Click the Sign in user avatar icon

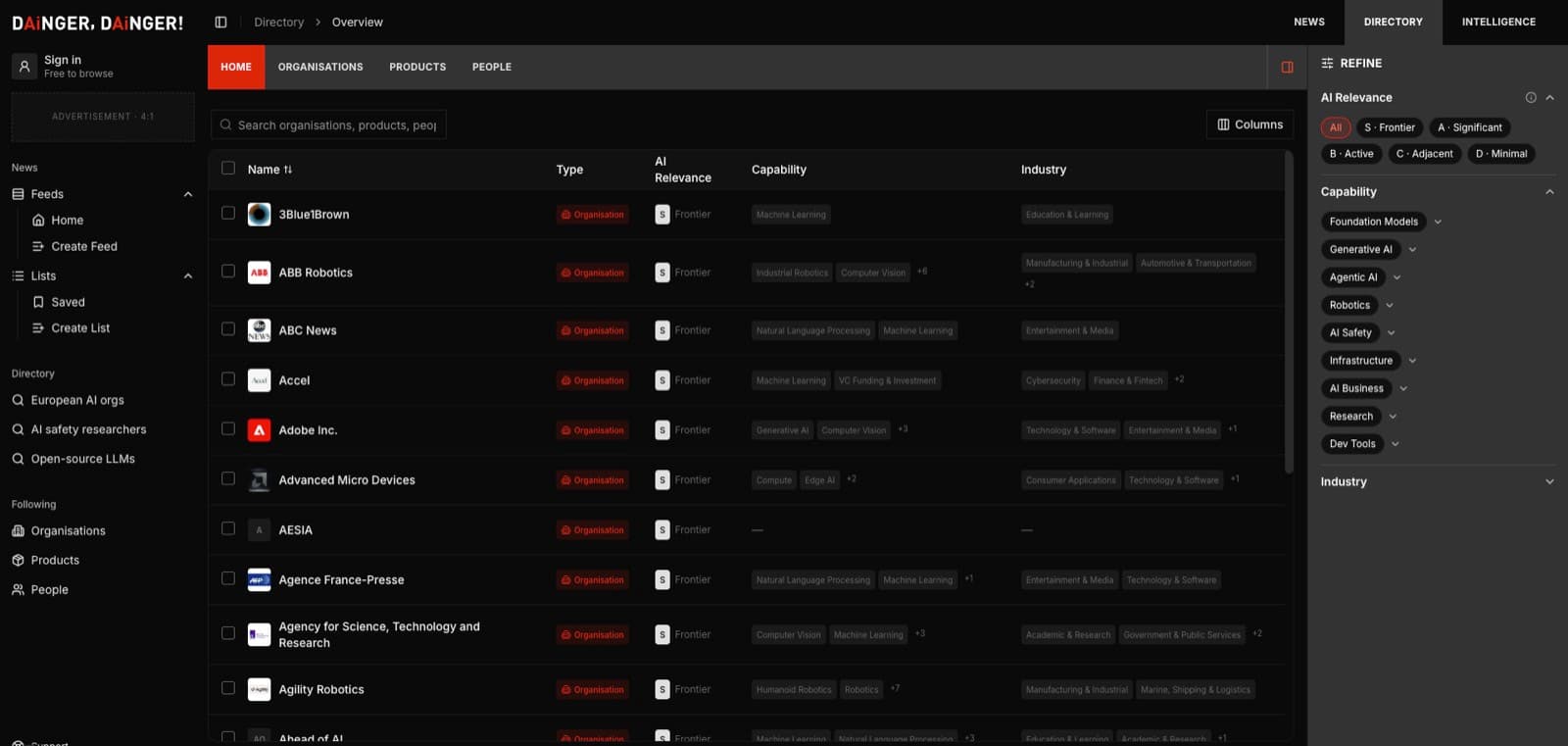click(24, 67)
